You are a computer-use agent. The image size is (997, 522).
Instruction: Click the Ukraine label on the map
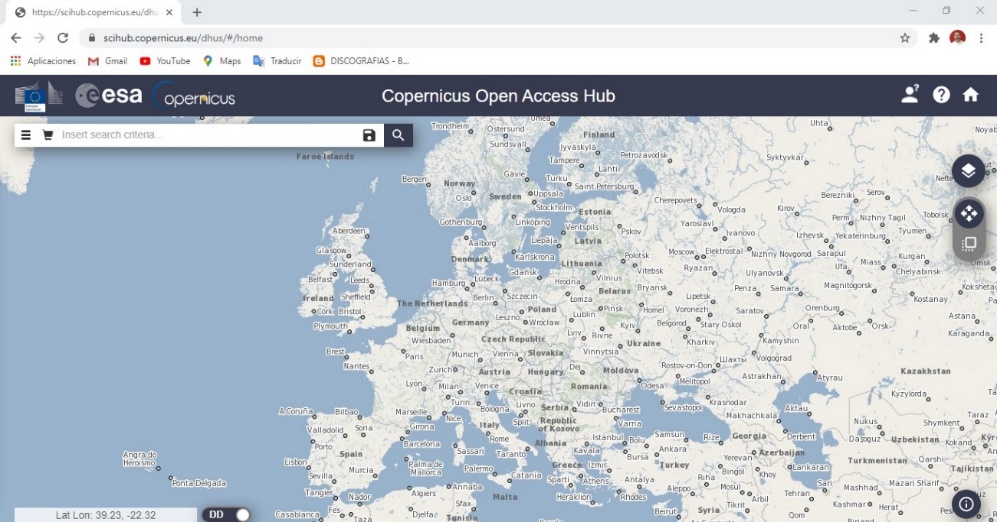[x=643, y=343]
